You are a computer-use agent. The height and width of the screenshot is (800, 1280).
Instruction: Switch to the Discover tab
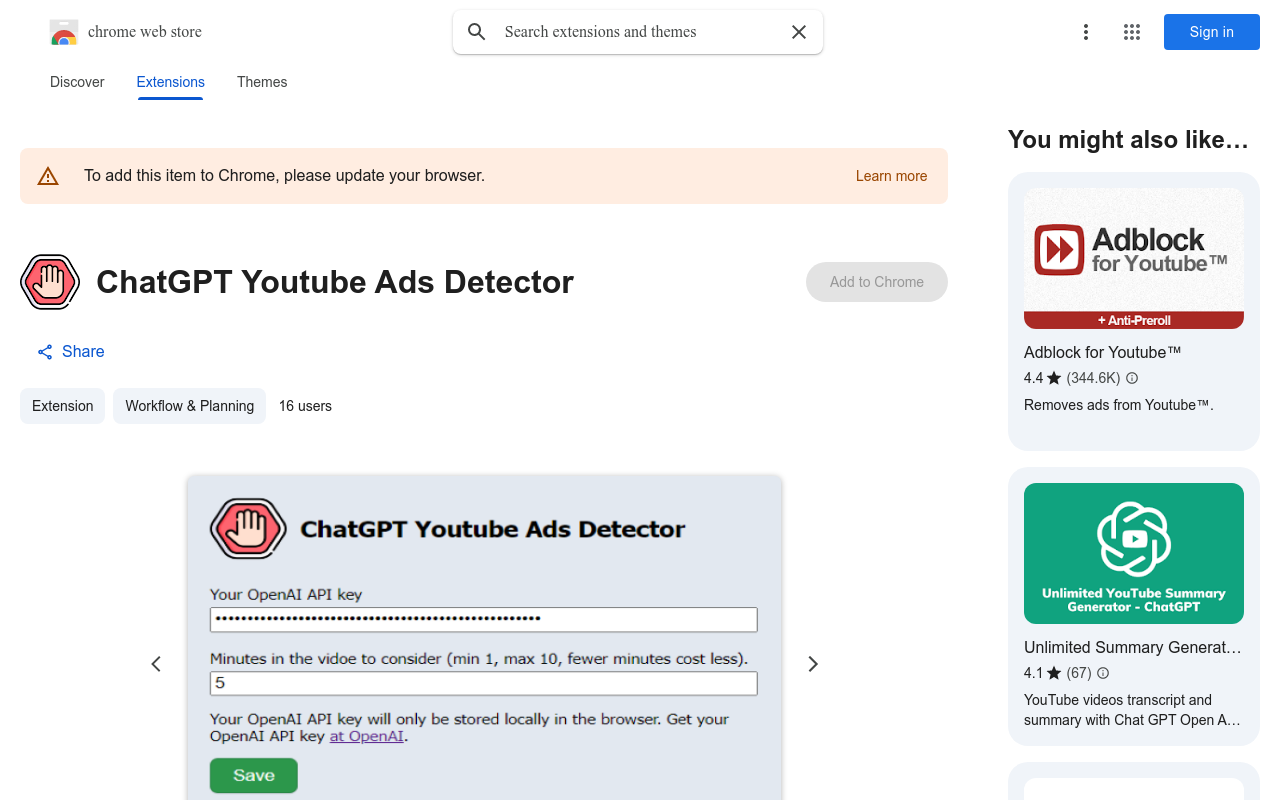[77, 82]
